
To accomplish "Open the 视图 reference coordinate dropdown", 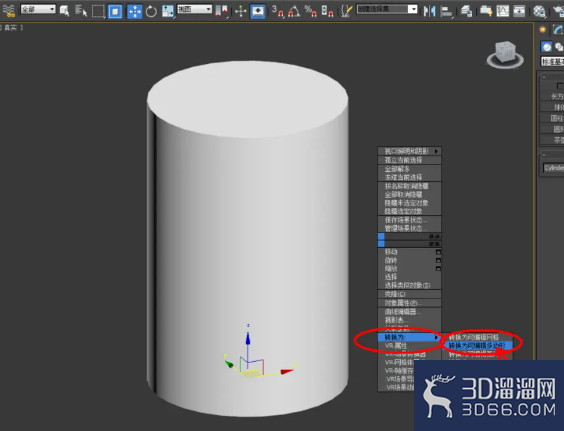I will (194, 9).
